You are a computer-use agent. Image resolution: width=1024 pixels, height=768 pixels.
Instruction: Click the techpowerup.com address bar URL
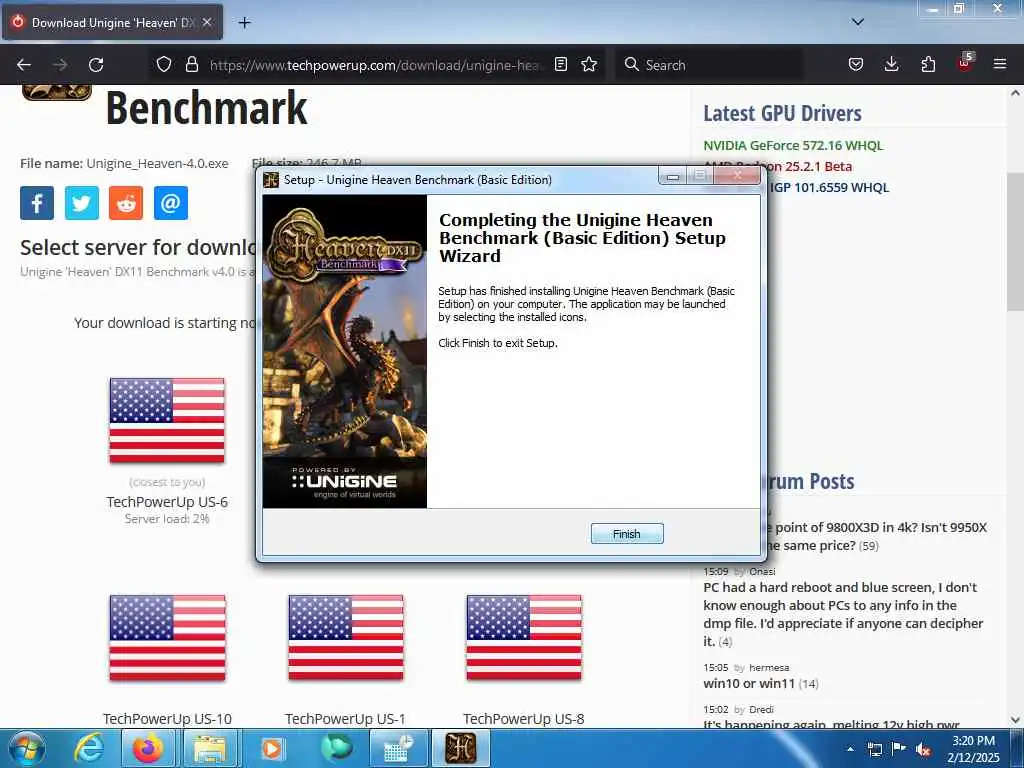pos(376,65)
